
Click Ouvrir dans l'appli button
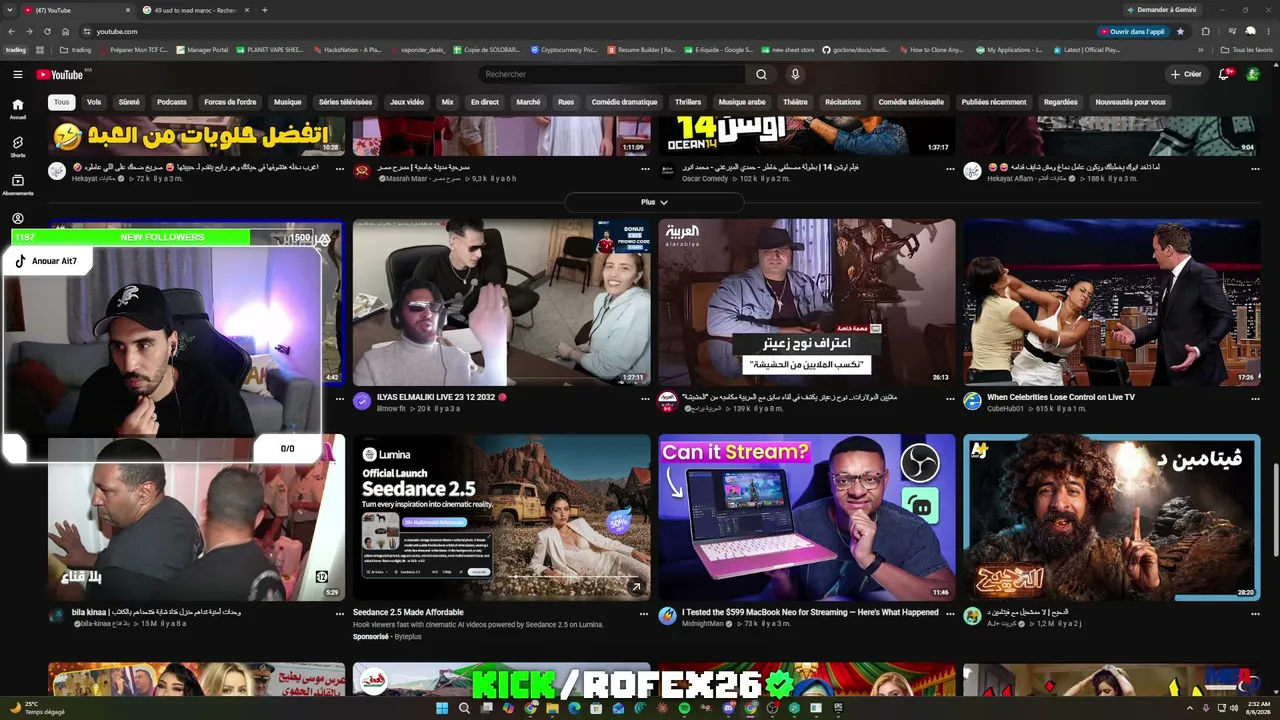tap(1132, 31)
